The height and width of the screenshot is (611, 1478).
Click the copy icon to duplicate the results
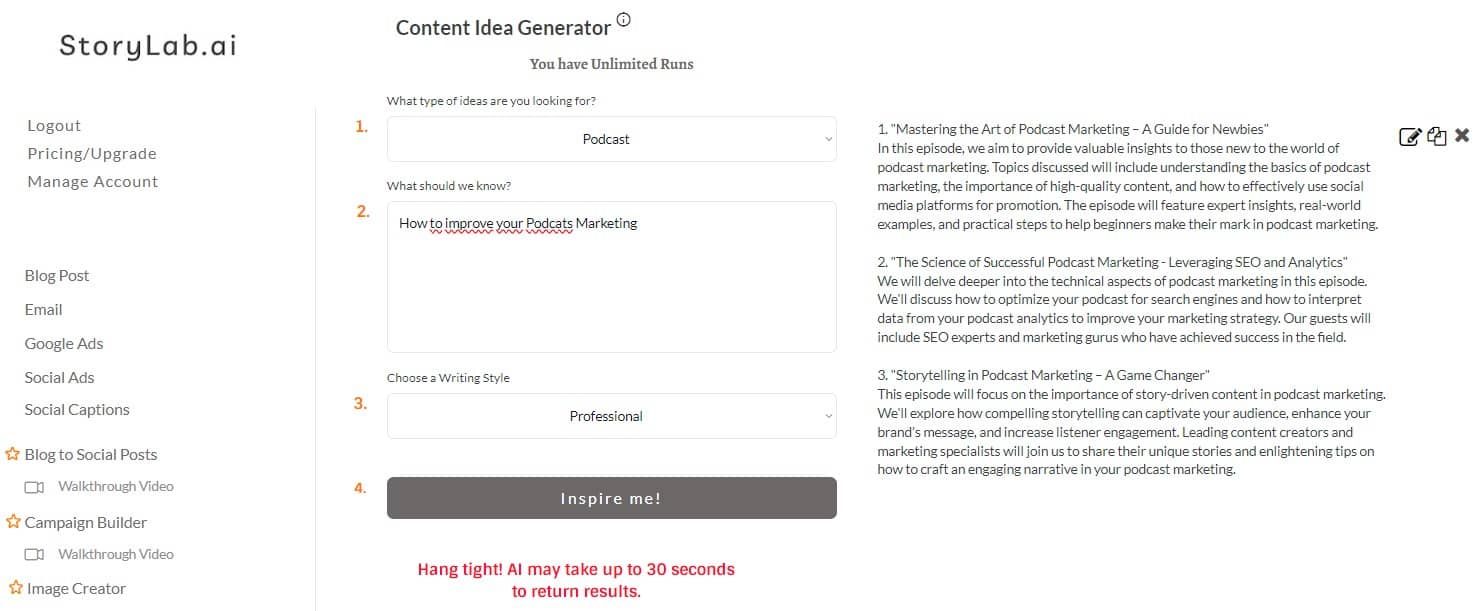point(1436,136)
